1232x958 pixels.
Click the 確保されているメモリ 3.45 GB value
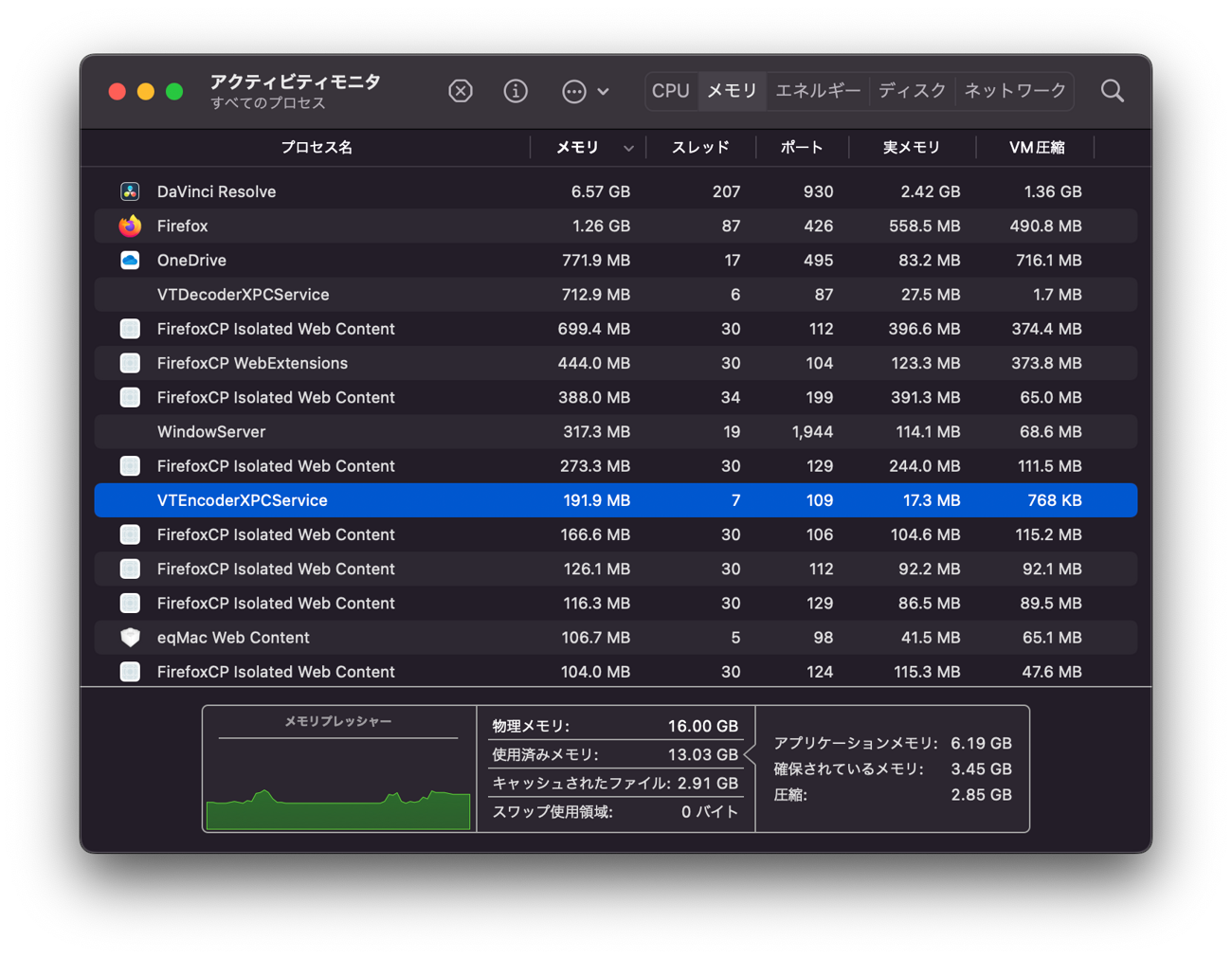pyautogui.click(x=981, y=768)
